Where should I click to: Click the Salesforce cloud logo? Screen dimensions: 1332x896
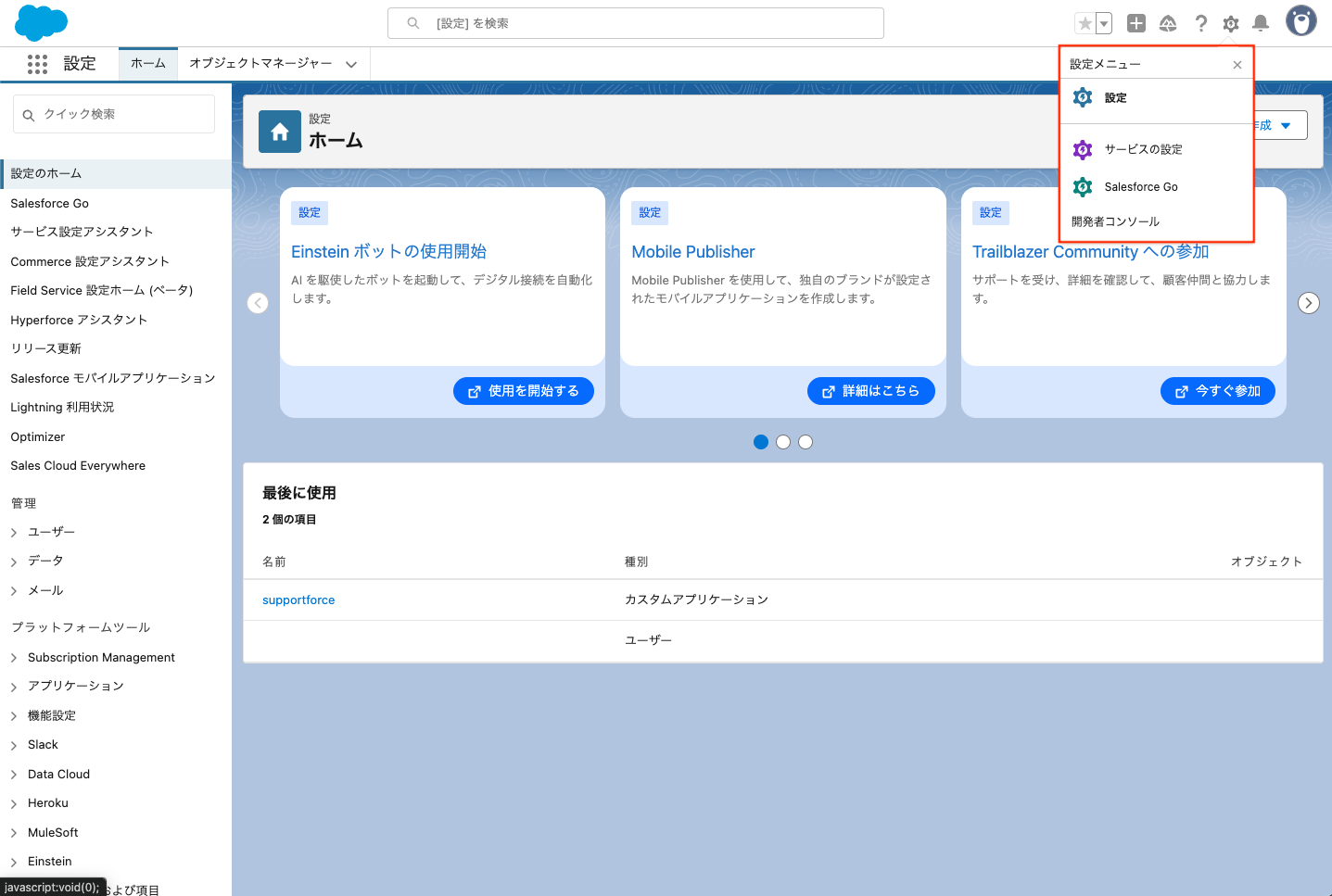41,22
